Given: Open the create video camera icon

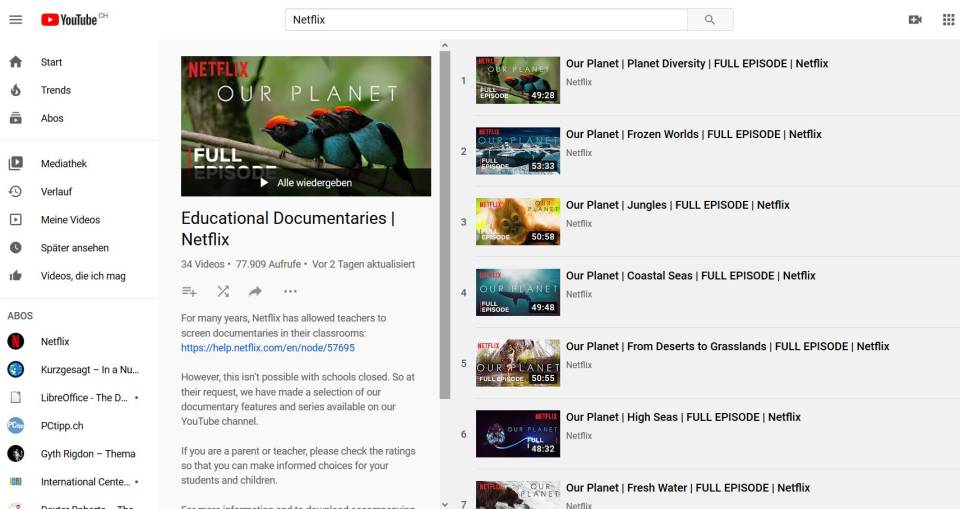Looking at the screenshot, I should tap(915, 20).
